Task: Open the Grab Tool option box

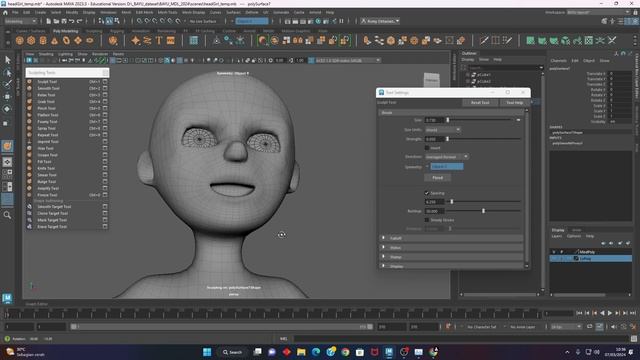Action: click(105, 102)
